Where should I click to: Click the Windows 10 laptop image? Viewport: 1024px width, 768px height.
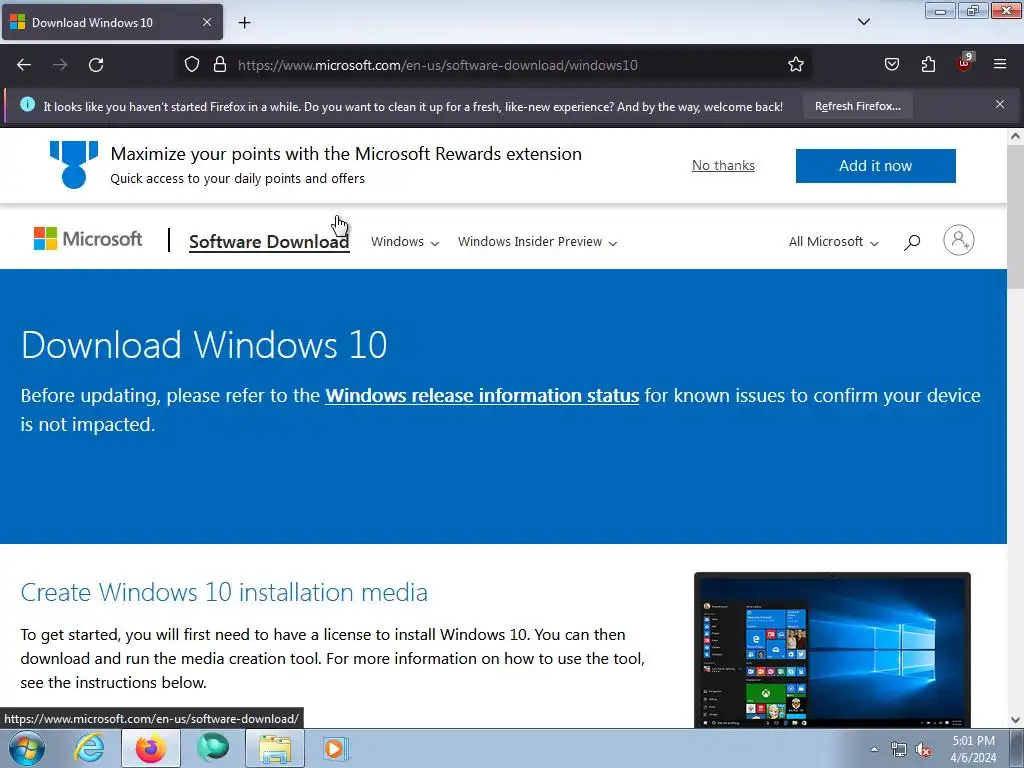(x=832, y=650)
